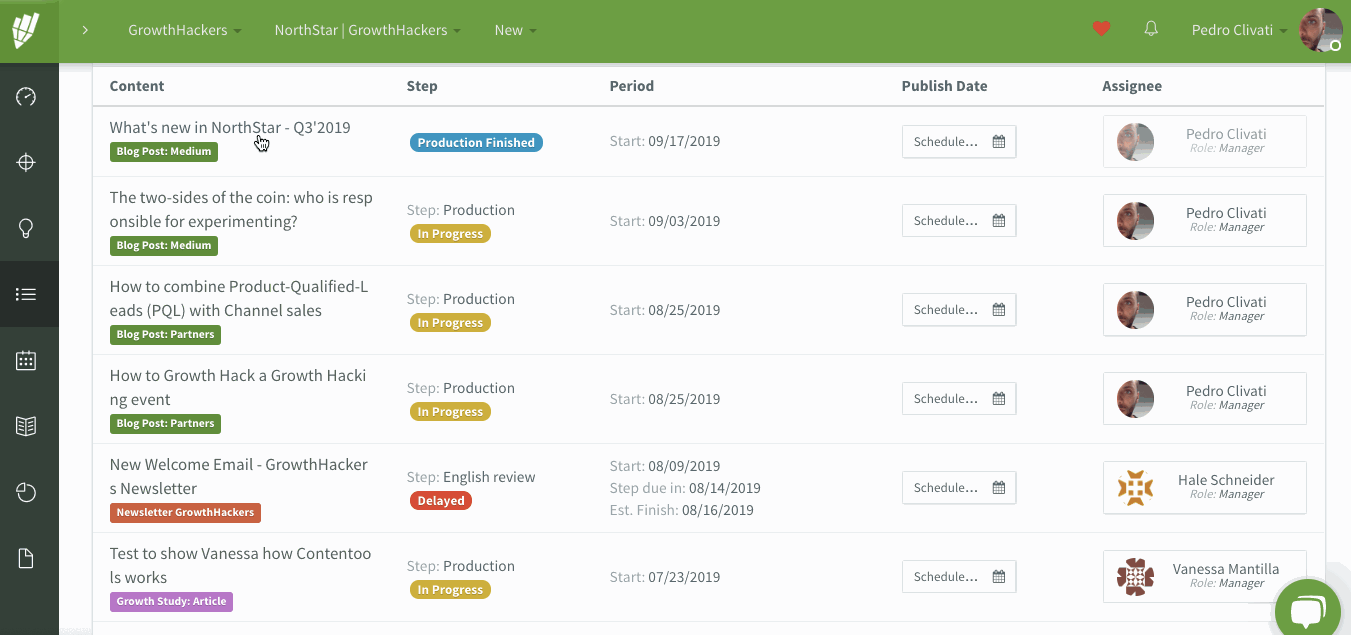The width and height of the screenshot is (1351, 635).
Task: Click "Start: 09/17/2019" period text
Action: point(665,142)
